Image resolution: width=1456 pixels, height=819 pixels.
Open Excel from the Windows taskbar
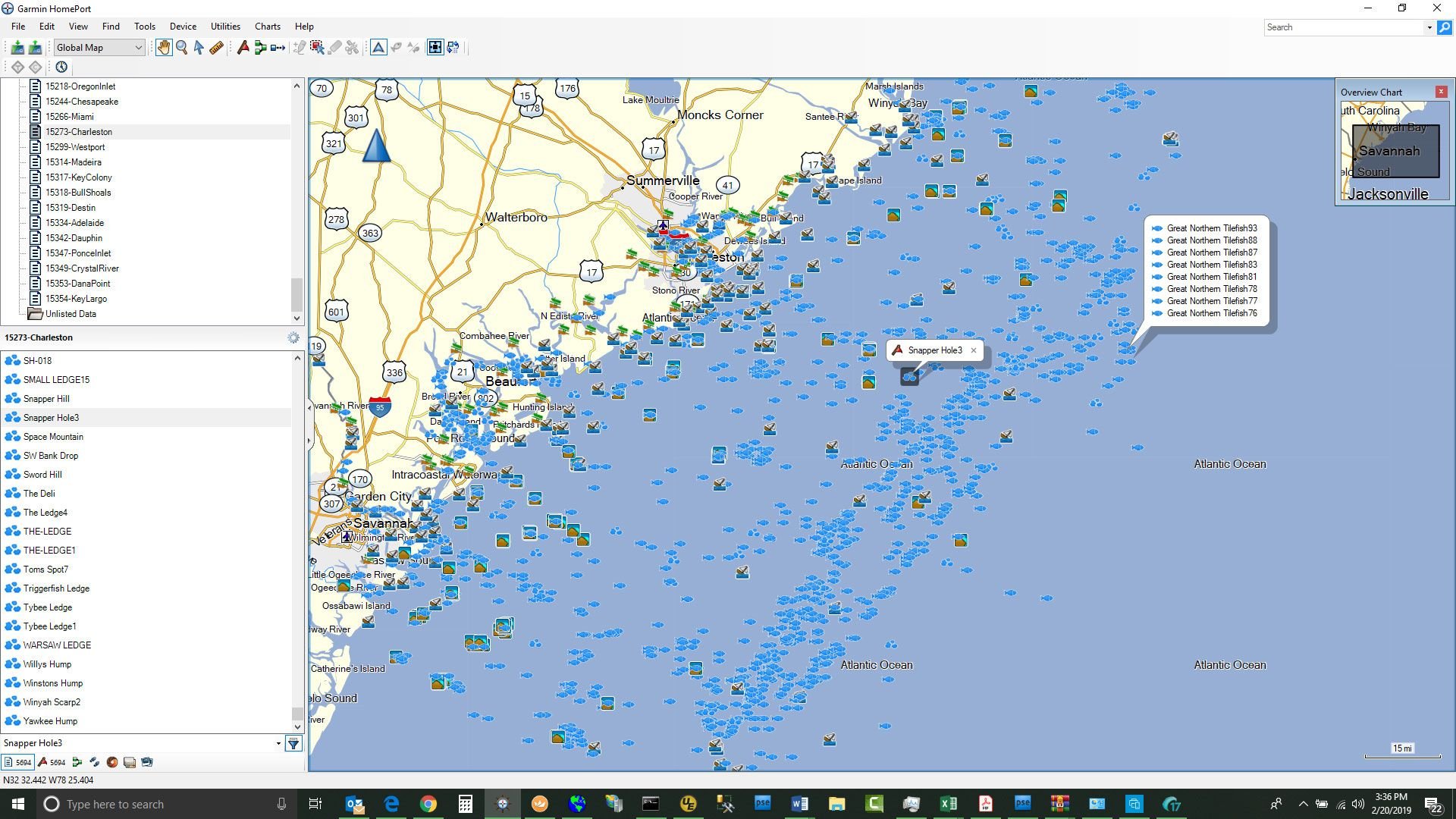[x=948, y=804]
